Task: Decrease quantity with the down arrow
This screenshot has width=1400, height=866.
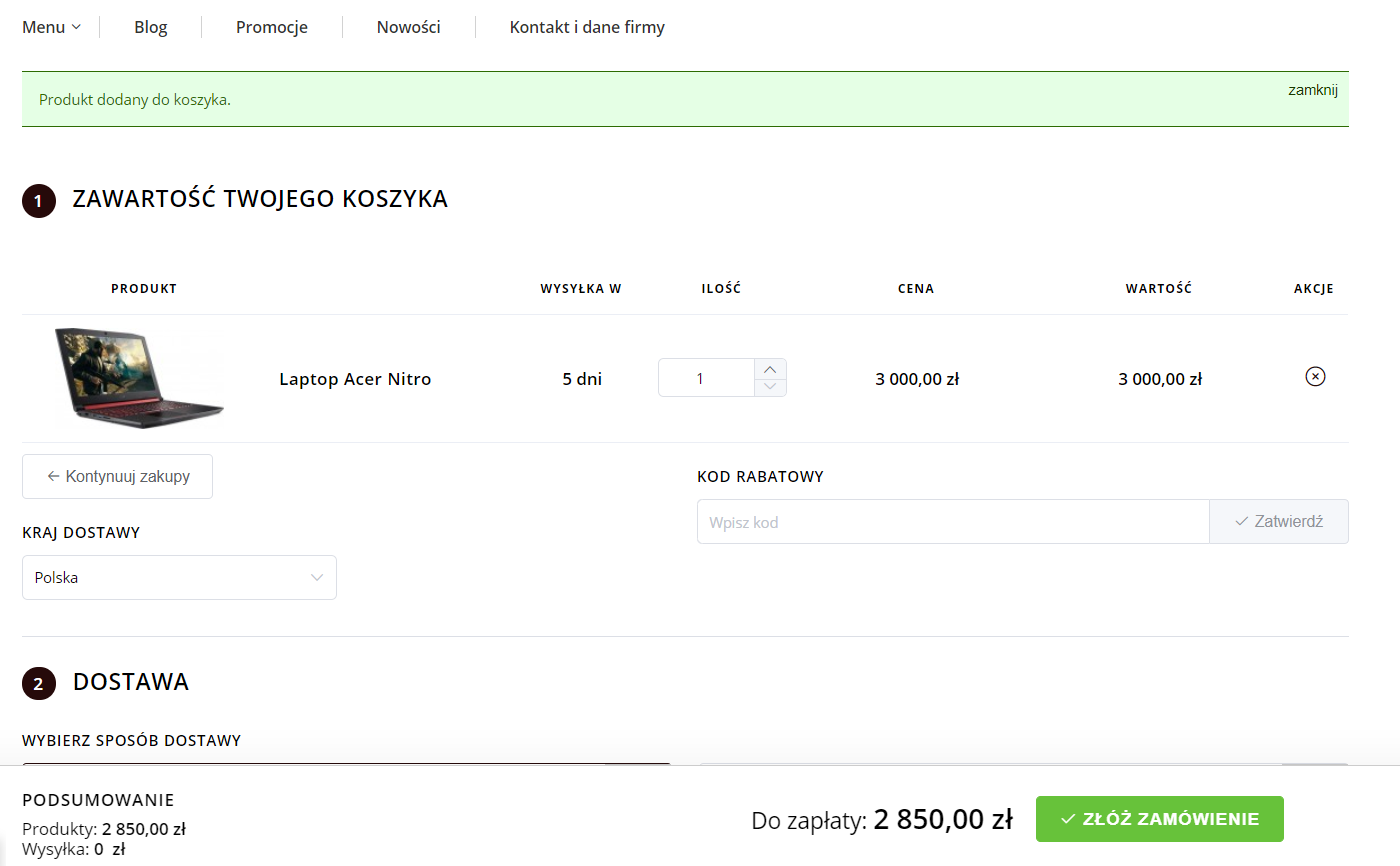Action: tap(770, 387)
